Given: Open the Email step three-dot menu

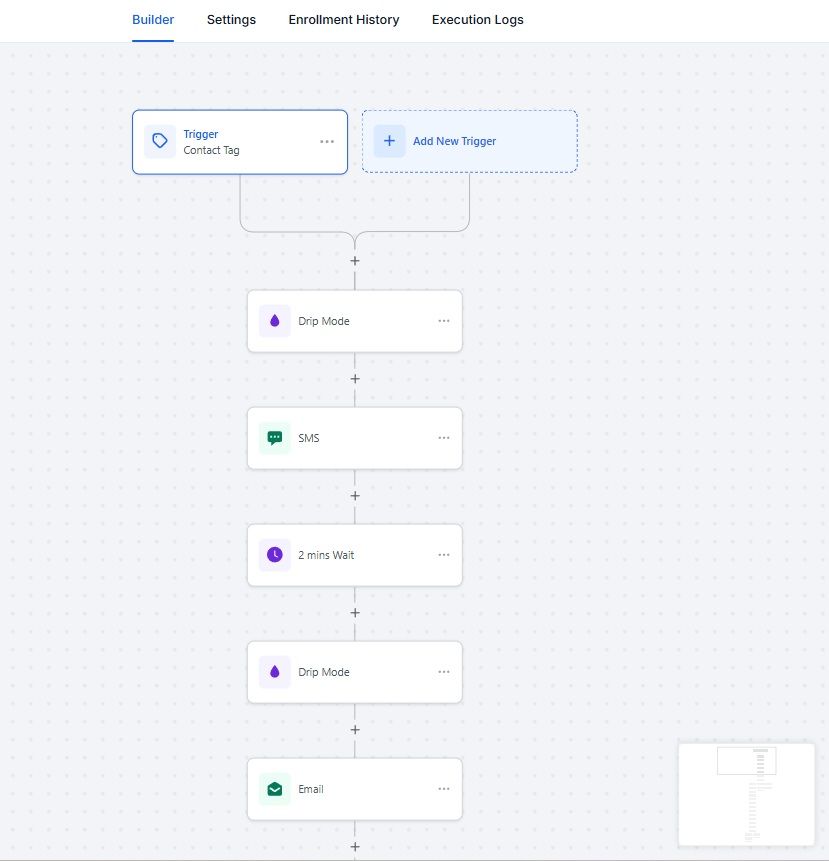Looking at the screenshot, I should click(444, 789).
